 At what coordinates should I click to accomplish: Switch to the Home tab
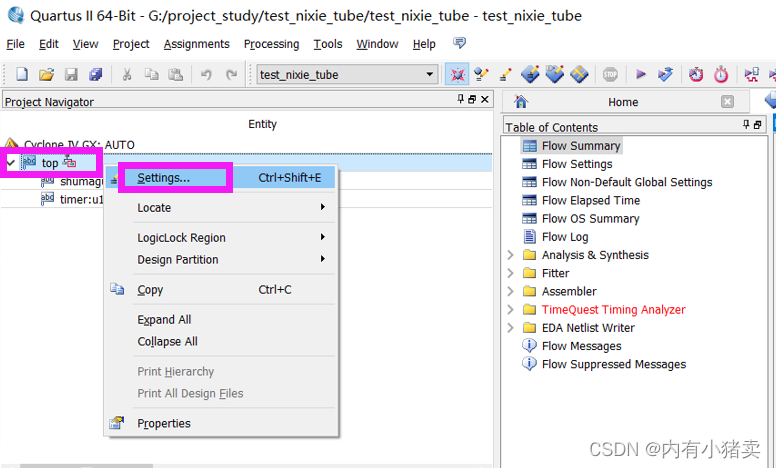click(x=623, y=102)
